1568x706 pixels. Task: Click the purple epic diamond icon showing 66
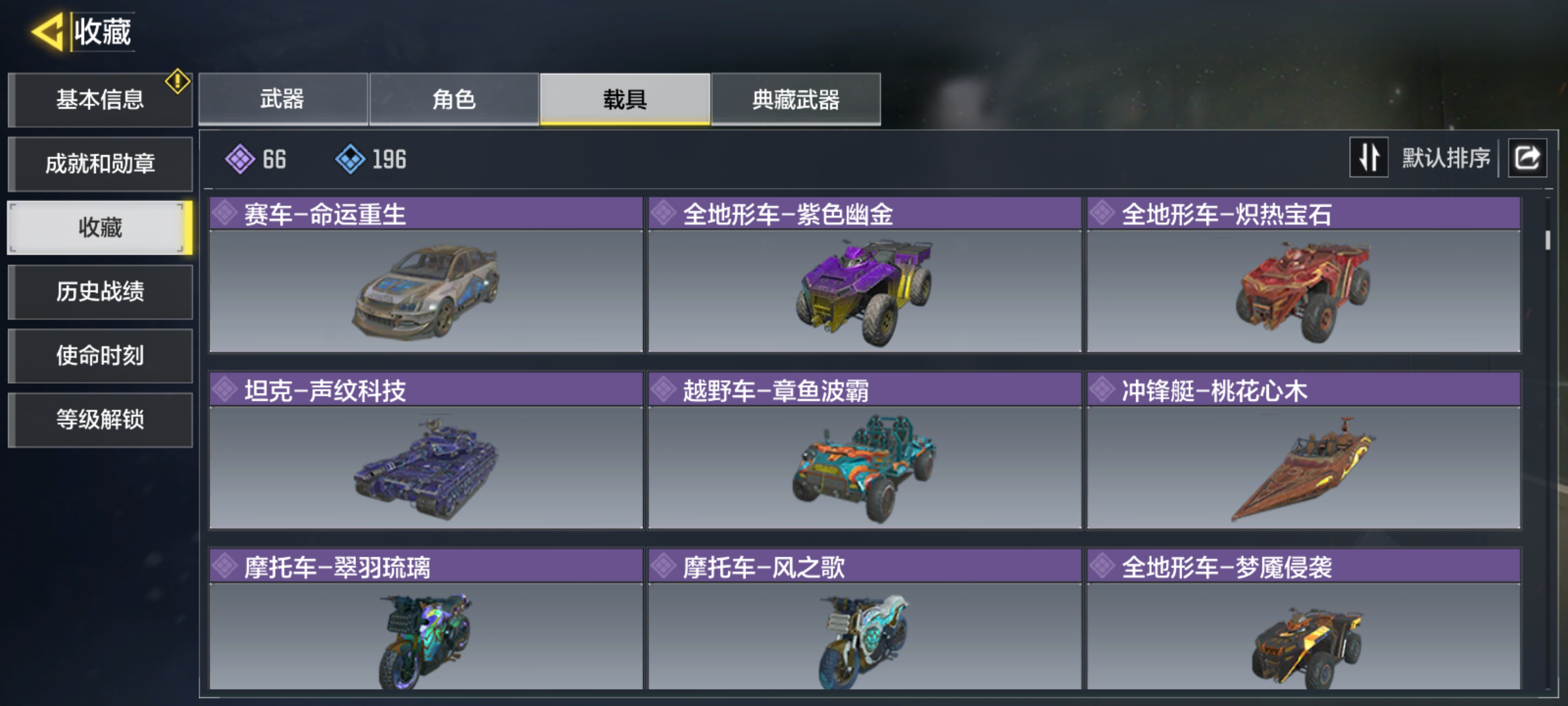240,159
